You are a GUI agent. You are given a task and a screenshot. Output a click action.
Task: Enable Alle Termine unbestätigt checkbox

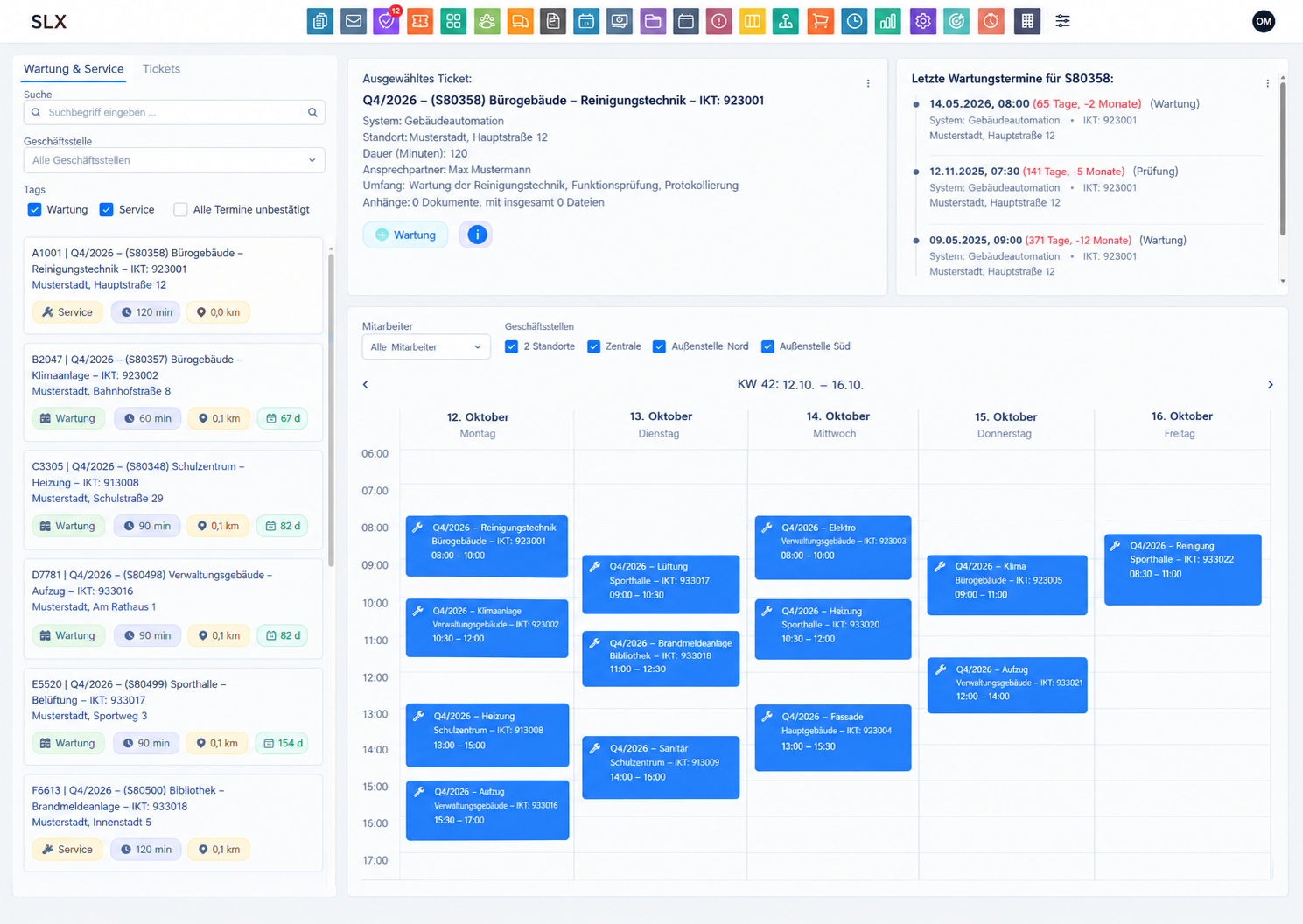(180, 209)
